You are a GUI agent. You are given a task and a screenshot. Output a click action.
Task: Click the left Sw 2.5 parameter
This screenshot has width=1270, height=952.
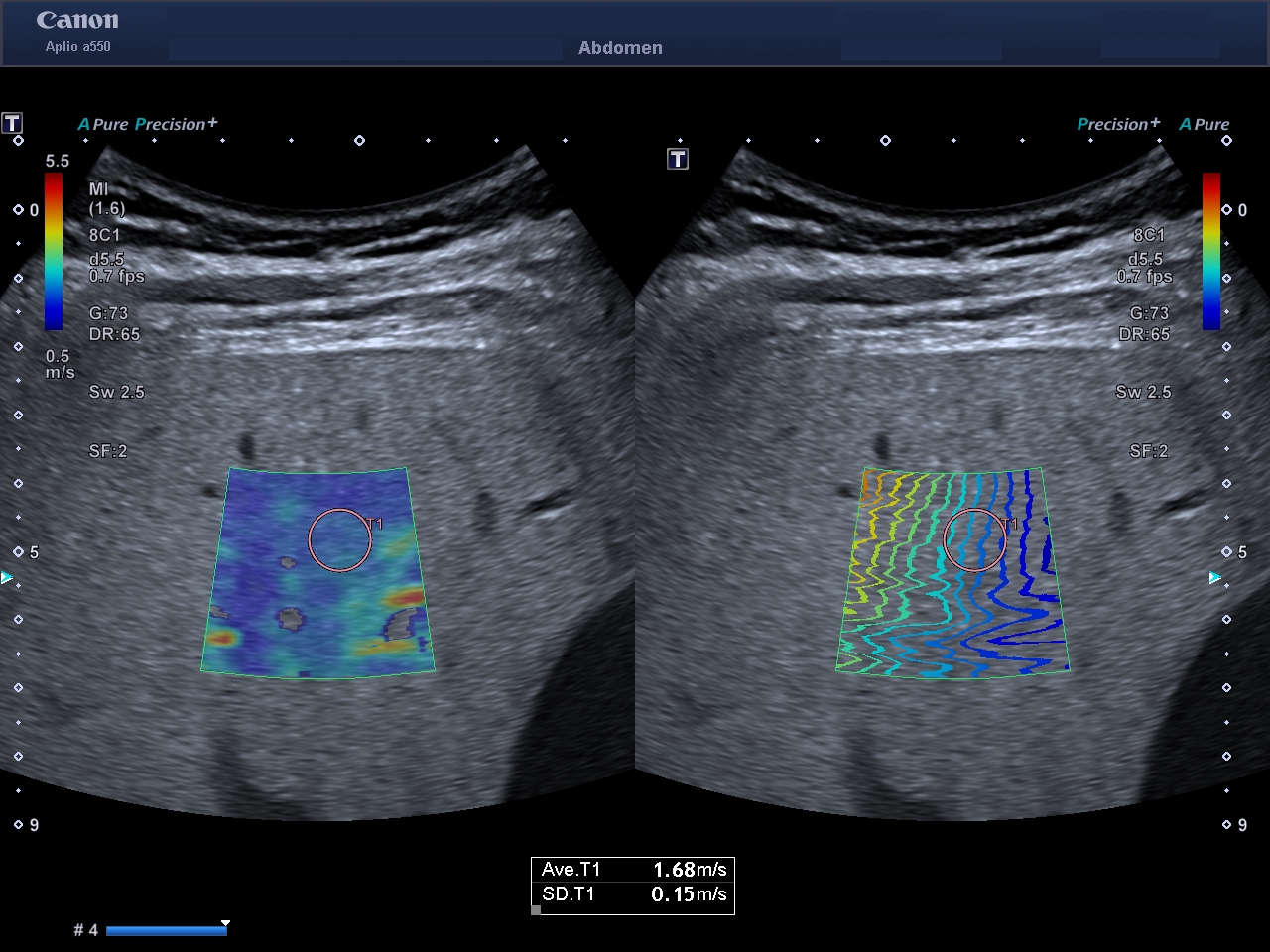click(x=117, y=392)
